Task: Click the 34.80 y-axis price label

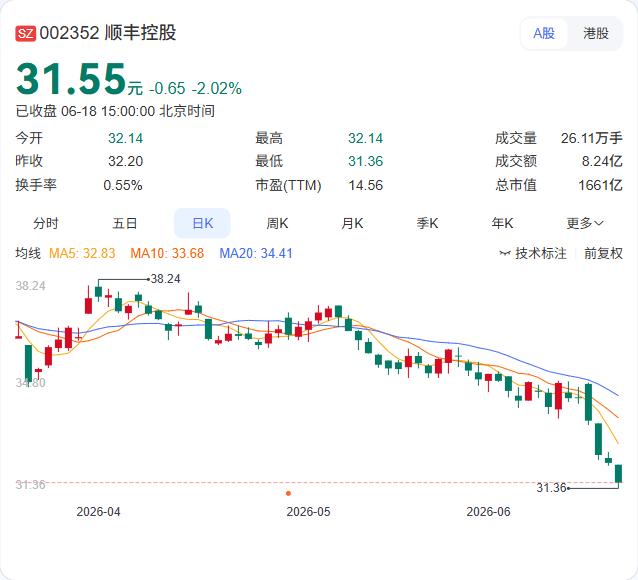Action: (31, 383)
